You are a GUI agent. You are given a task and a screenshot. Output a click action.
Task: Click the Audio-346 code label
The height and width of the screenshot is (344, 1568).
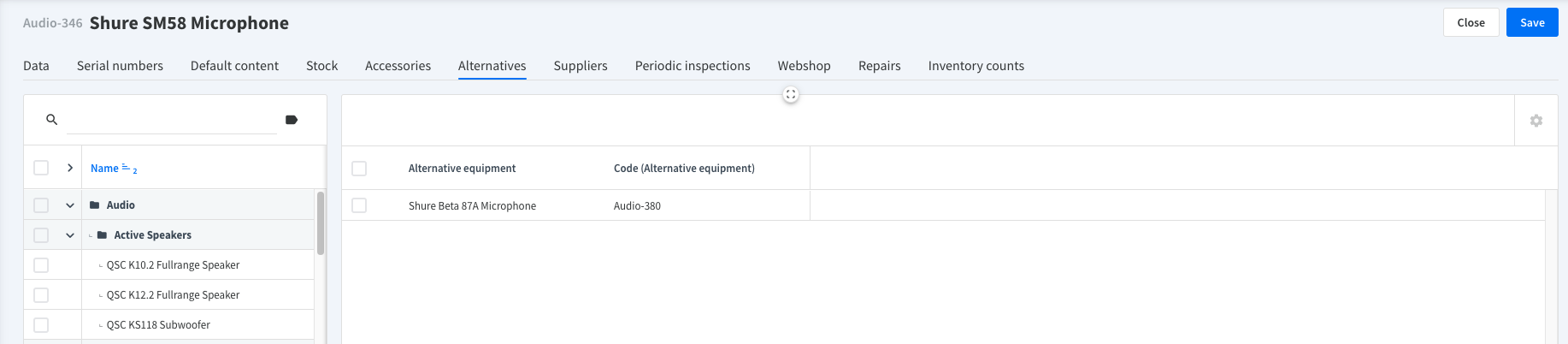(x=53, y=23)
